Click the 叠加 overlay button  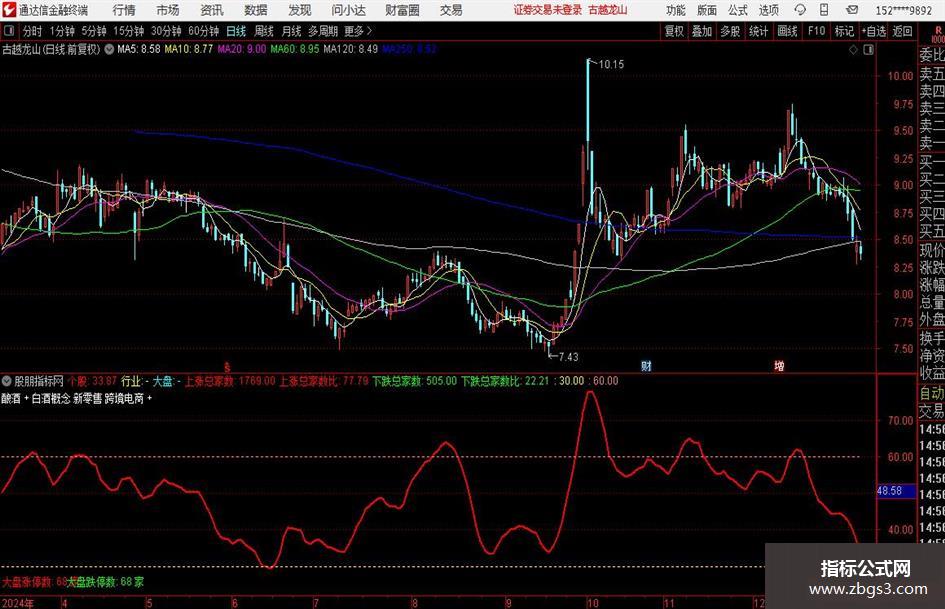click(x=702, y=31)
